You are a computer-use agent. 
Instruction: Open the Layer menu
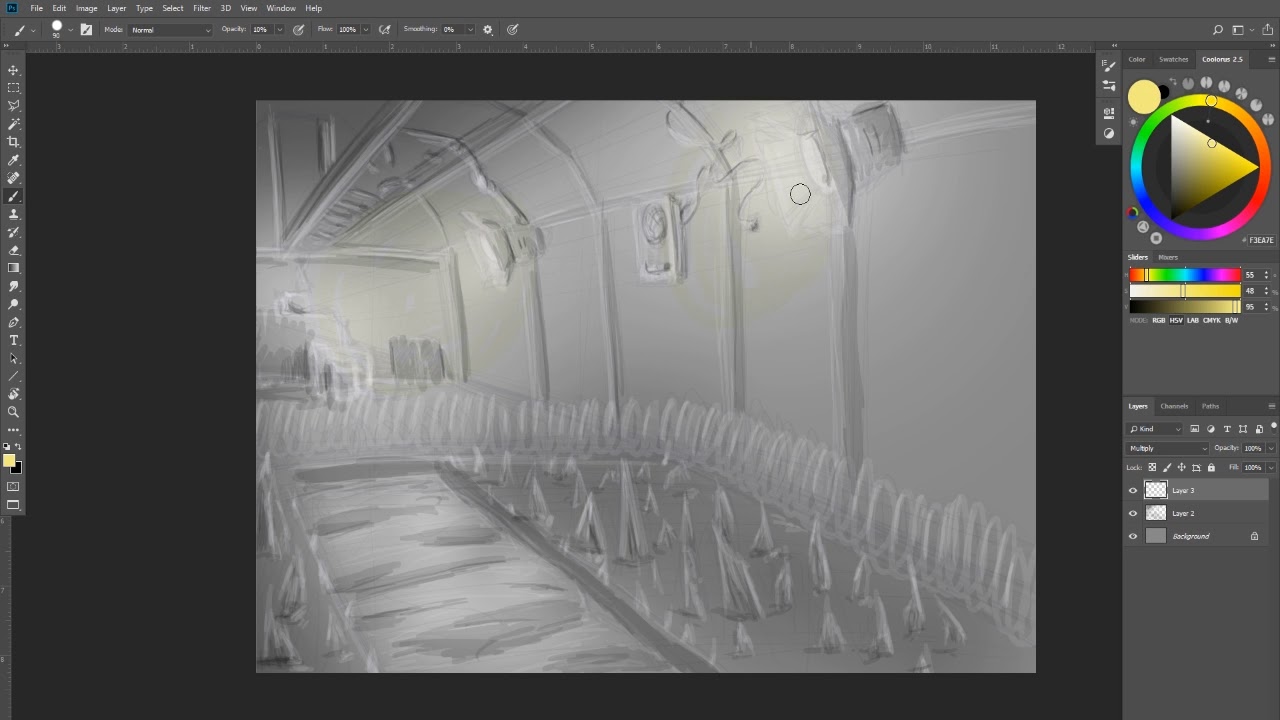(117, 8)
